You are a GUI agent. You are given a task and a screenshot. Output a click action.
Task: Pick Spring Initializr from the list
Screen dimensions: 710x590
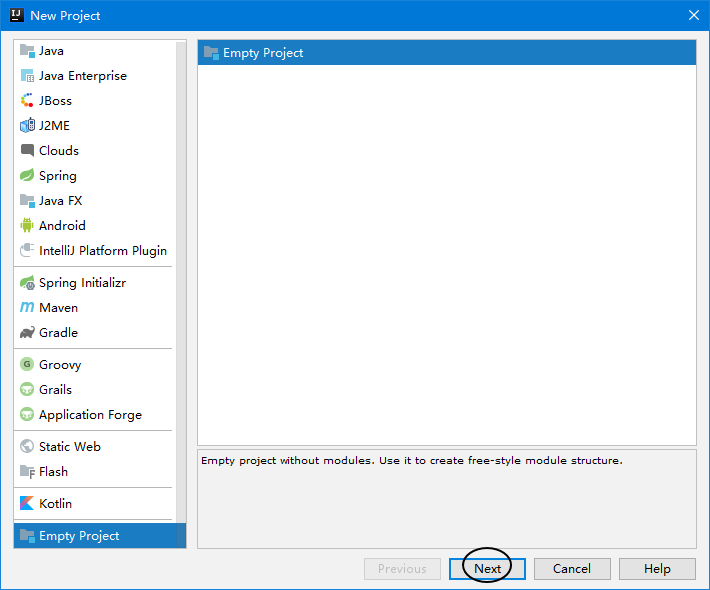(x=82, y=283)
